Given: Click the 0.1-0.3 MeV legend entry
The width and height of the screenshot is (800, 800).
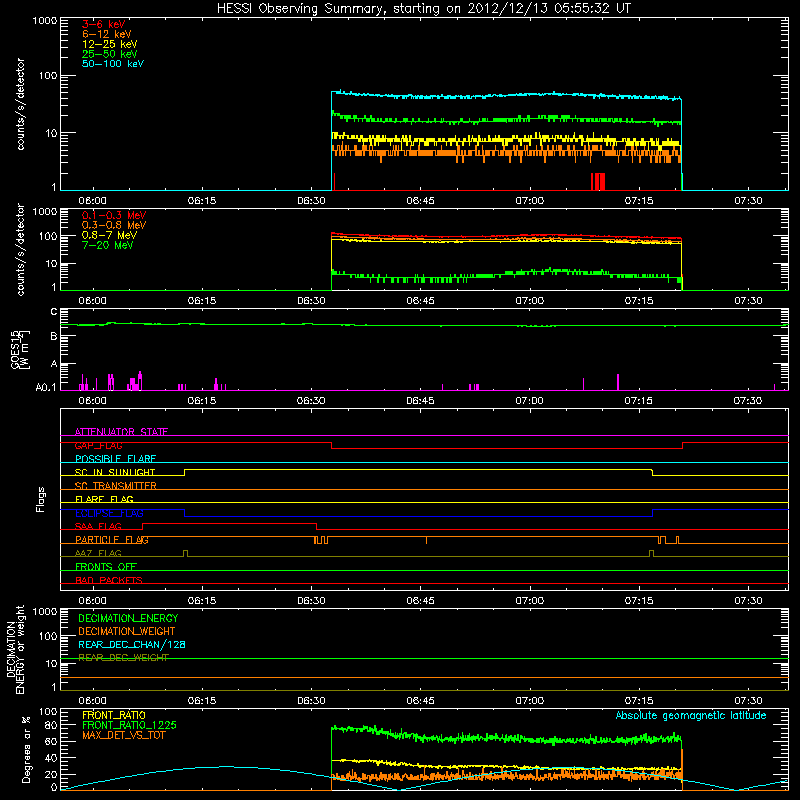Looking at the screenshot, I should tap(114, 215).
